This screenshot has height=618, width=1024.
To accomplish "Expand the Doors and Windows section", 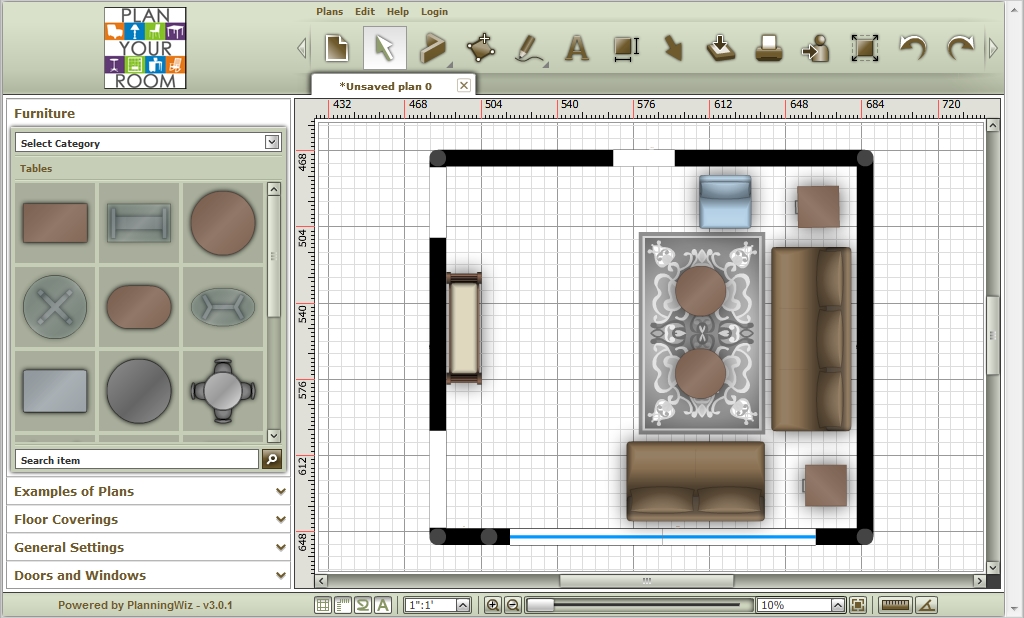I will (x=148, y=575).
